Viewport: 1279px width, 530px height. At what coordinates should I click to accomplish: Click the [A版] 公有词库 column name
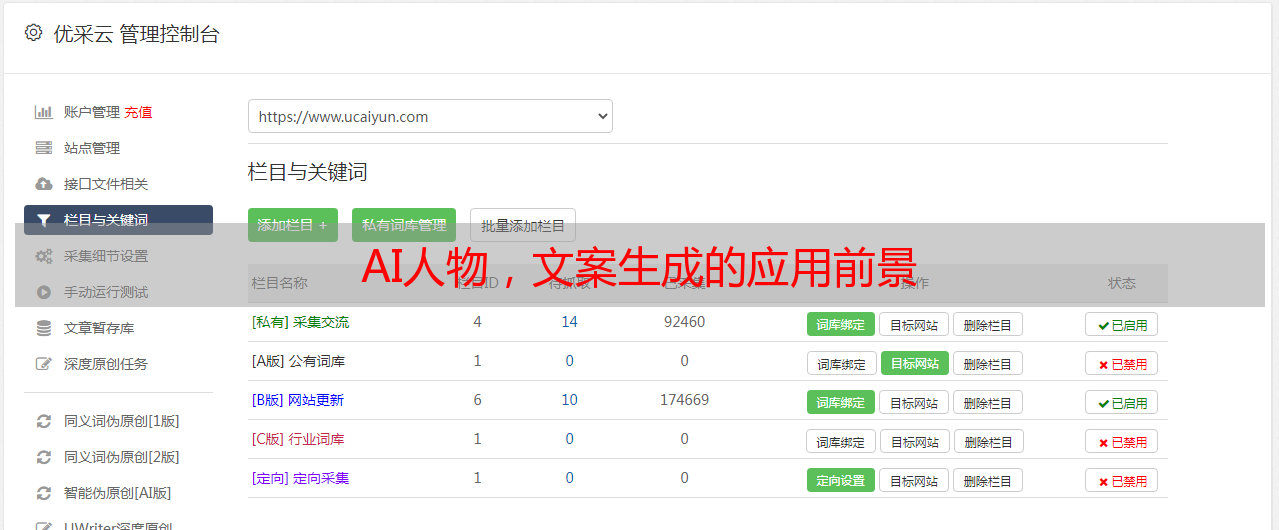click(x=298, y=361)
